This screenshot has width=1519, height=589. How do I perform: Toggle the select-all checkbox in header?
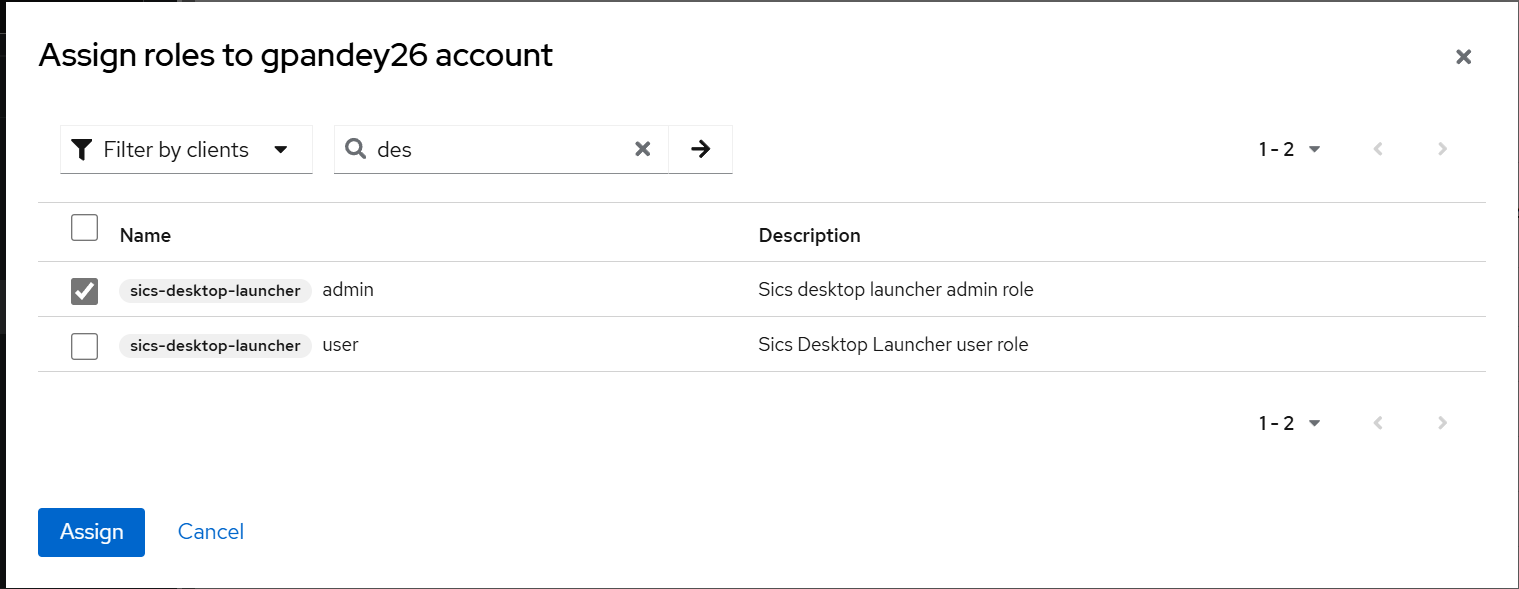tap(85, 228)
